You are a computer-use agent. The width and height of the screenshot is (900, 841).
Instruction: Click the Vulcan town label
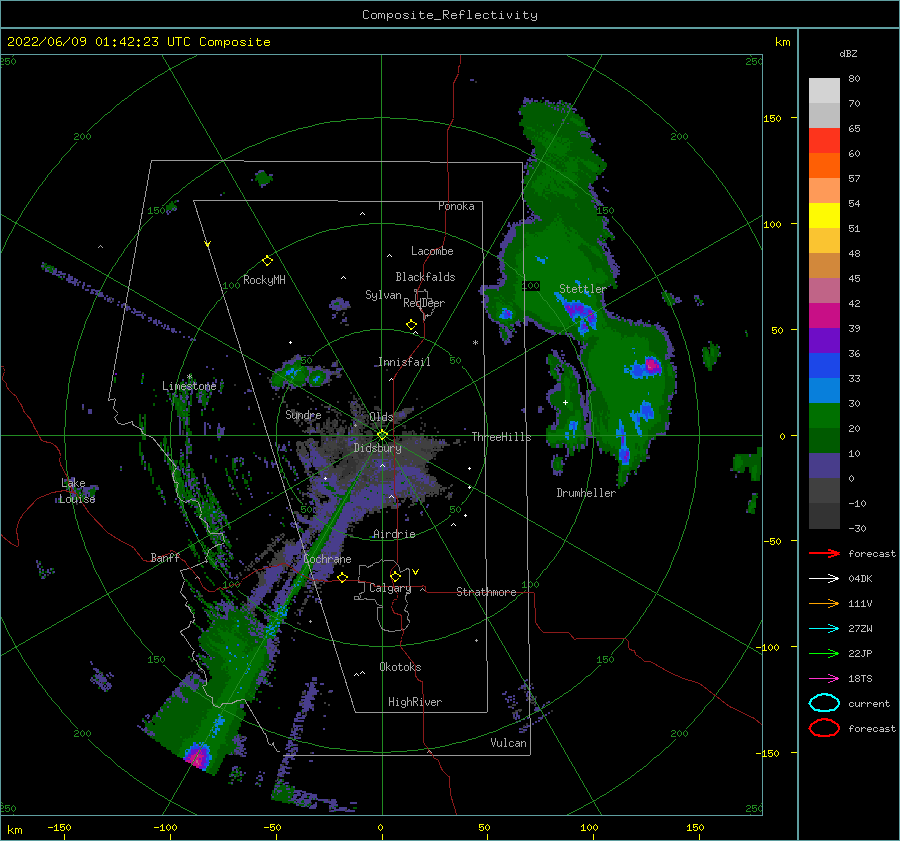508,743
